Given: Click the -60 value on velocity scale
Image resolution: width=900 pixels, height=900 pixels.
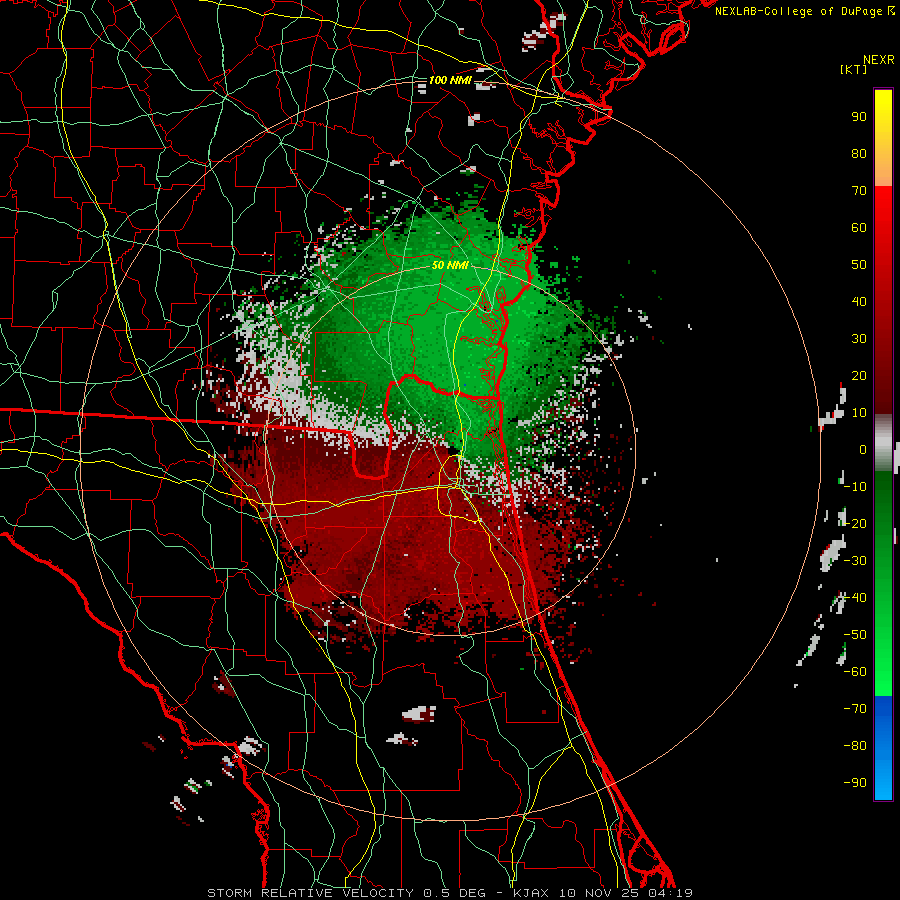Looking at the screenshot, I should tap(855, 672).
